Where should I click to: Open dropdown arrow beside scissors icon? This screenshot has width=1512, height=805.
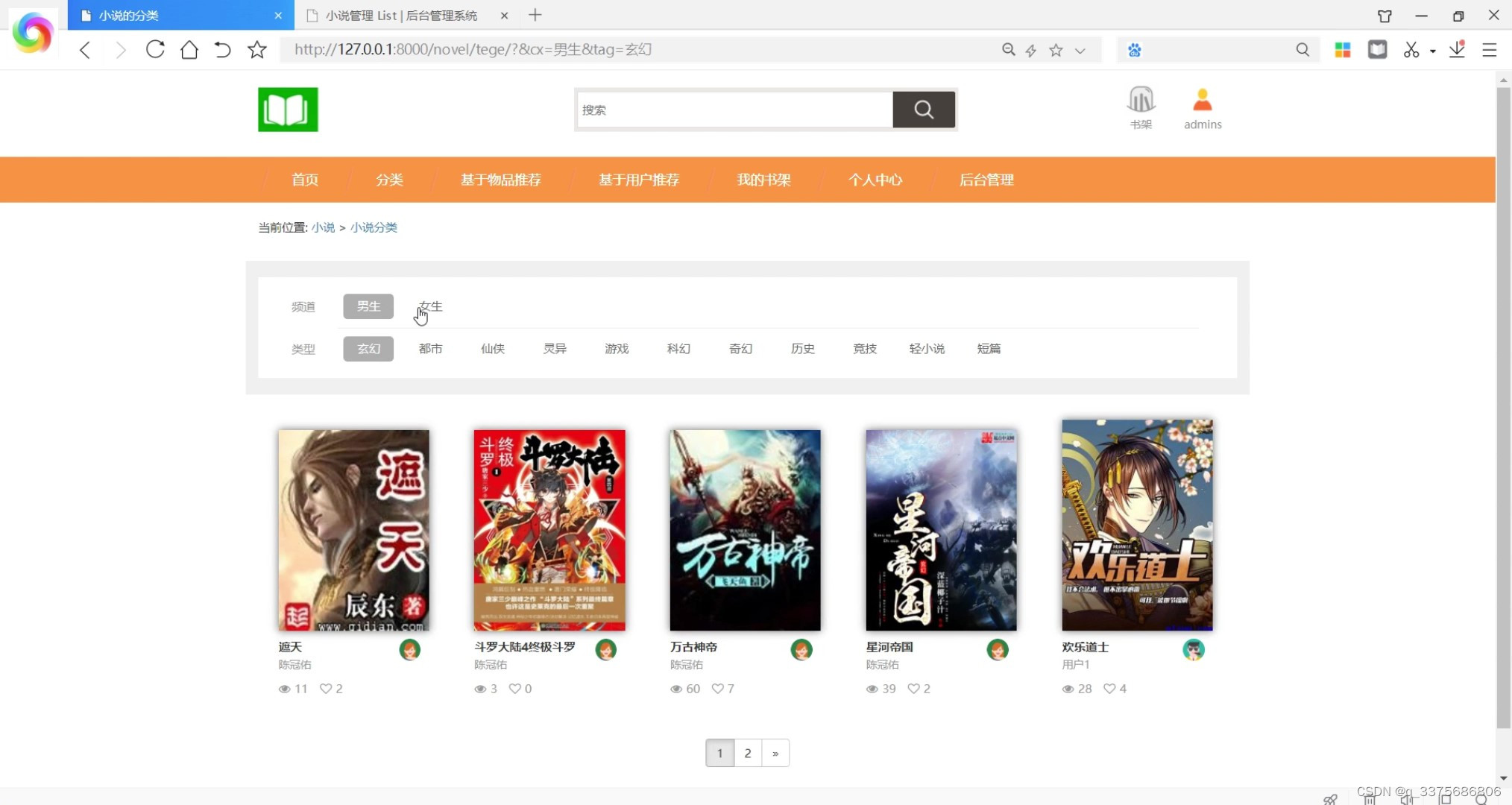coord(1432,51)
